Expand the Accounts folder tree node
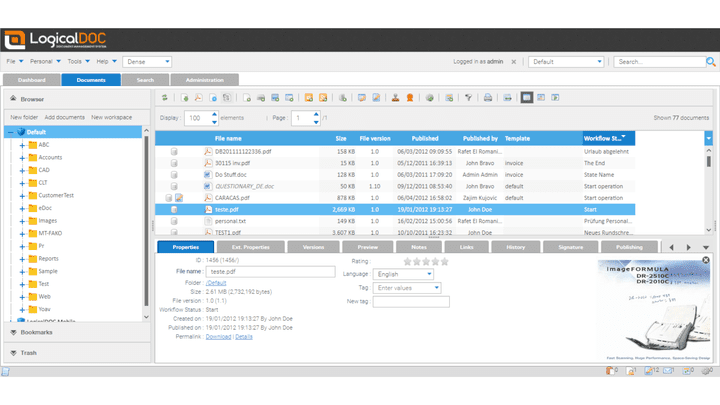This screenshot has height=405, width=720. (21, 158)
